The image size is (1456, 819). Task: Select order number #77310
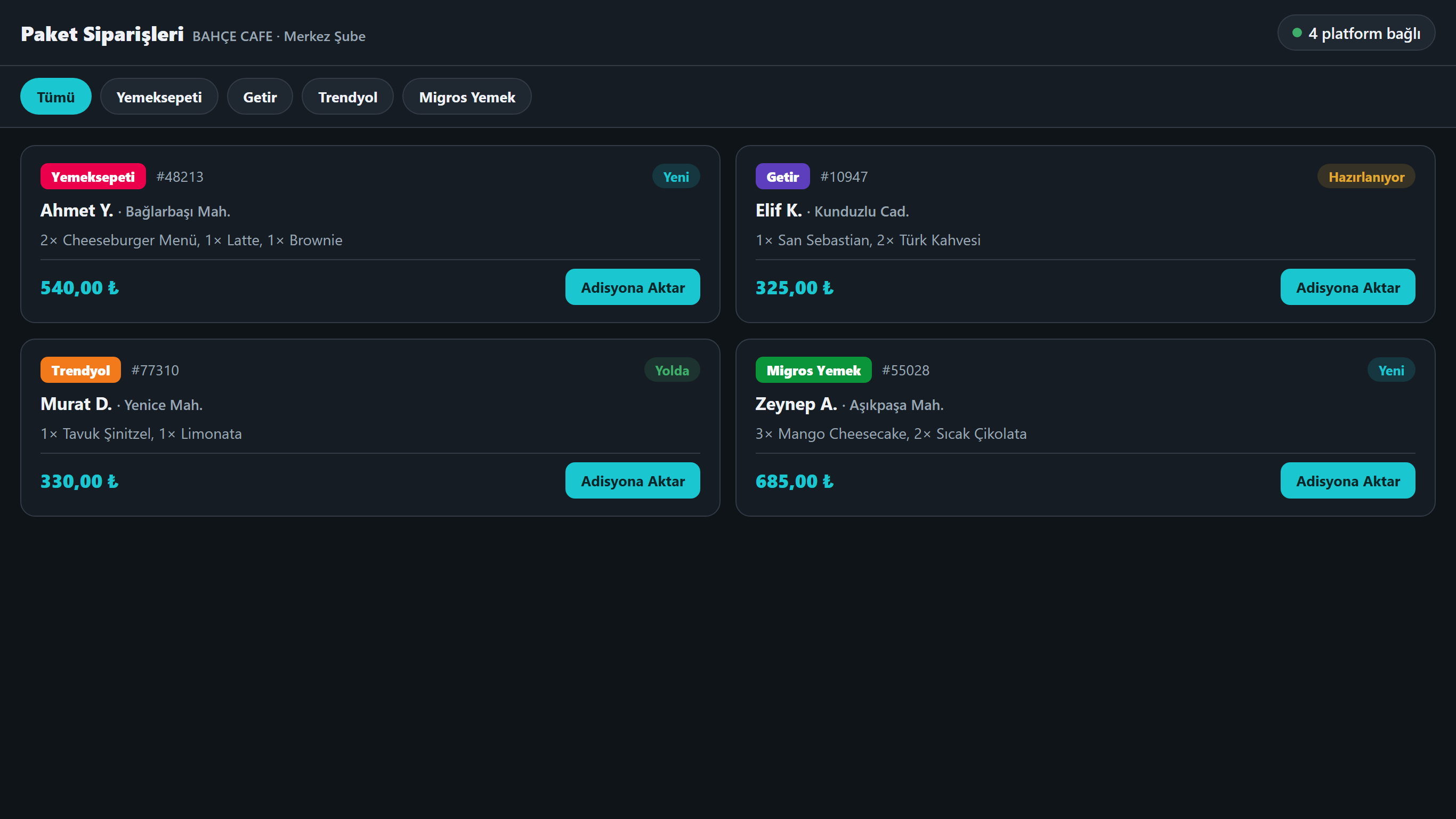click(155, 370)
